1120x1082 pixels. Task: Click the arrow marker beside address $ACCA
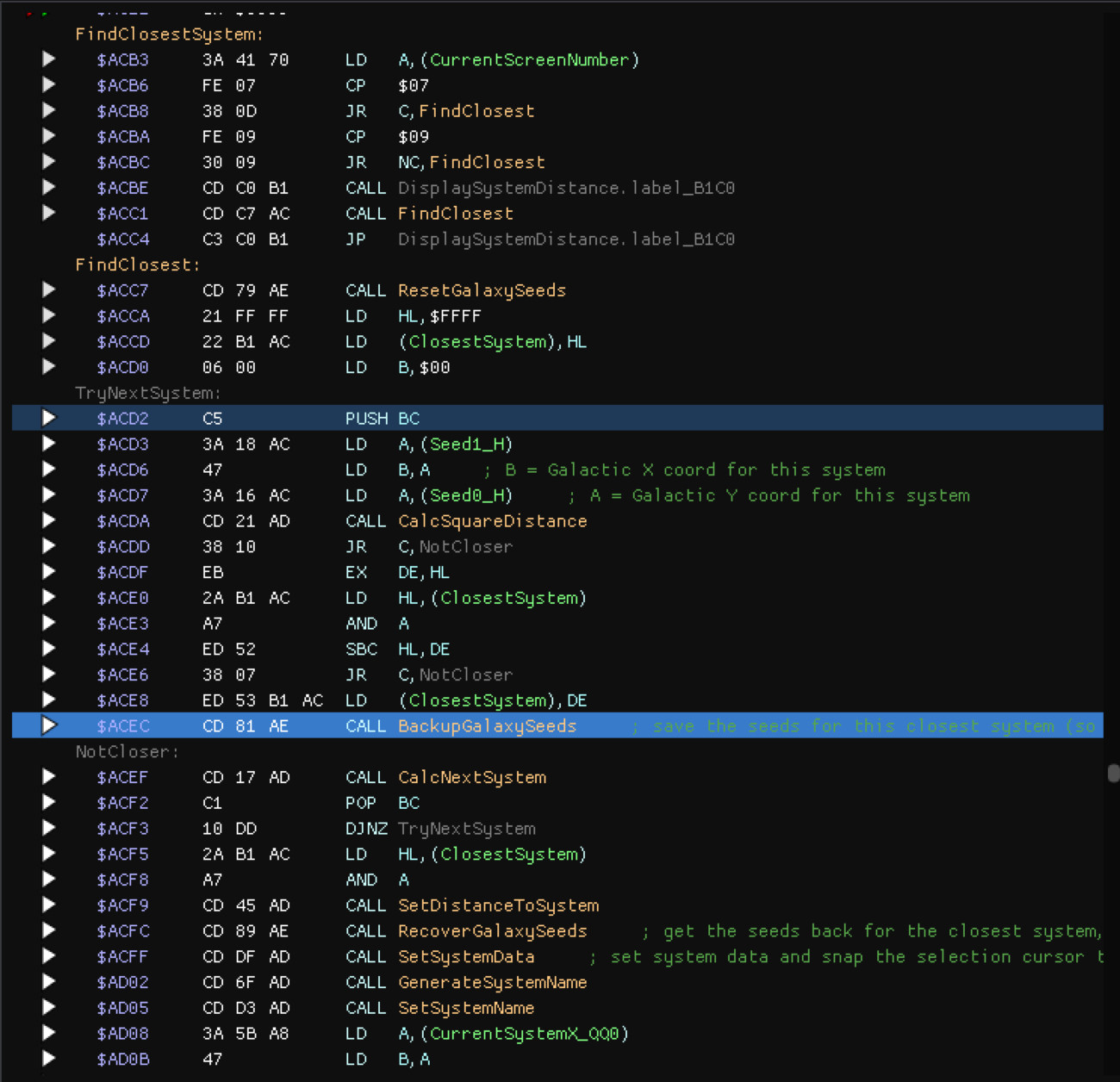coord(49,315)
